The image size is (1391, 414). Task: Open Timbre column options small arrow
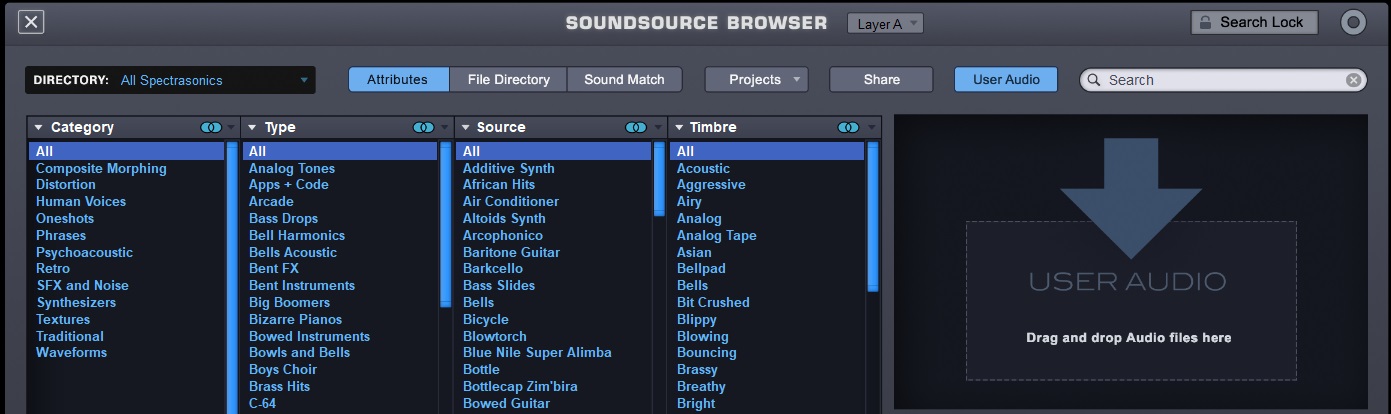(872, 128)
